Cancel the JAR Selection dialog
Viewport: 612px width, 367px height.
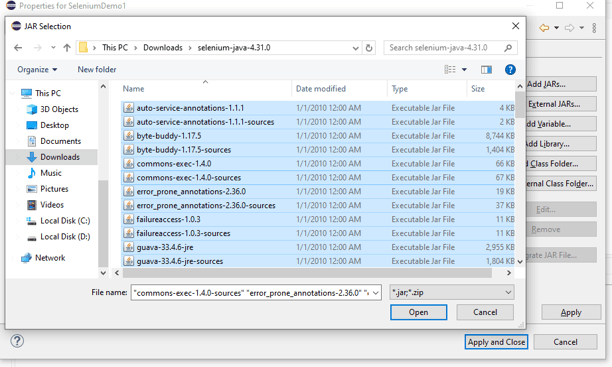485,312
